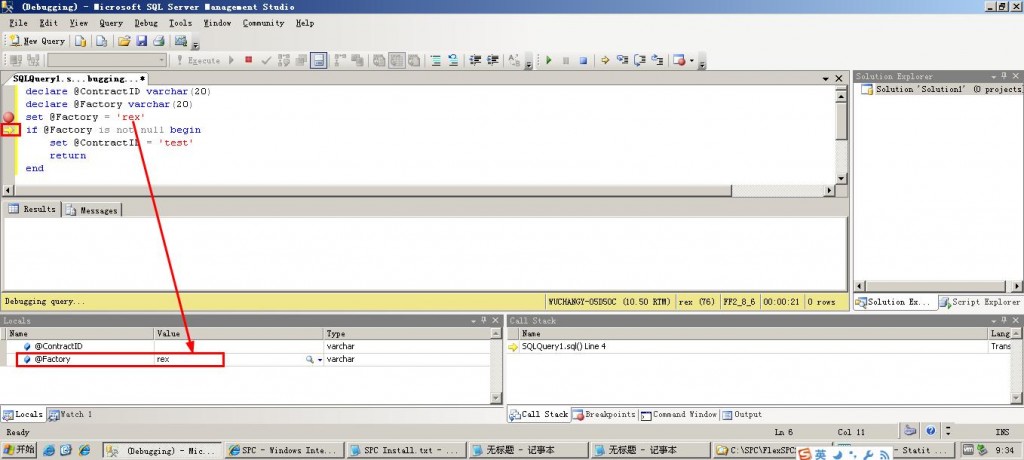Viewport: 1024px width, 460px height.
Task: Open the dropdown arrow beside the Breakpoints toolbar icon
Action: 692,60
